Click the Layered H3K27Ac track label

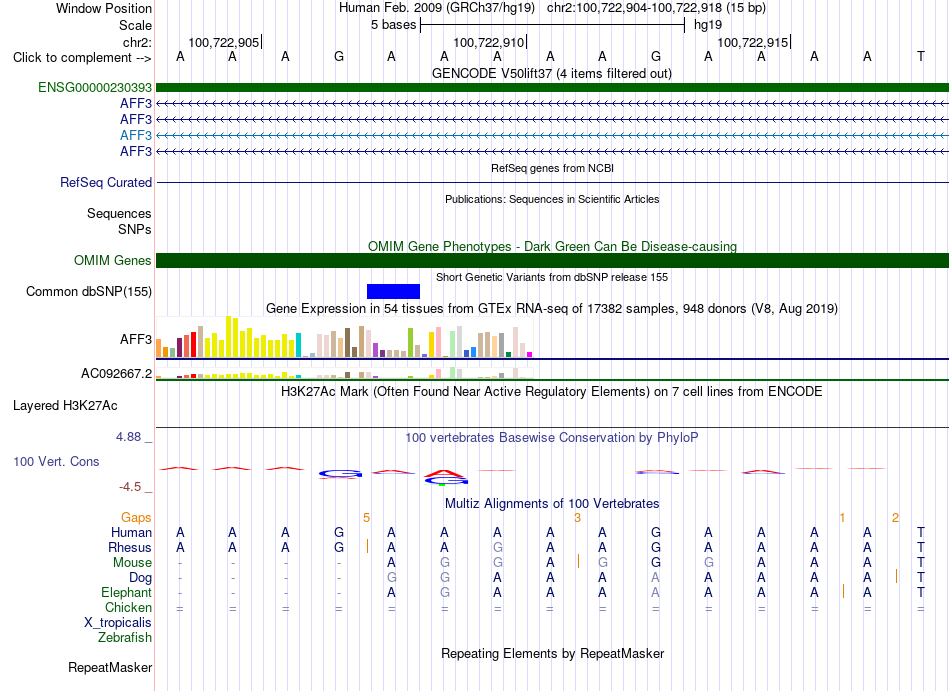pyautogui.click(x=65, y=406)
